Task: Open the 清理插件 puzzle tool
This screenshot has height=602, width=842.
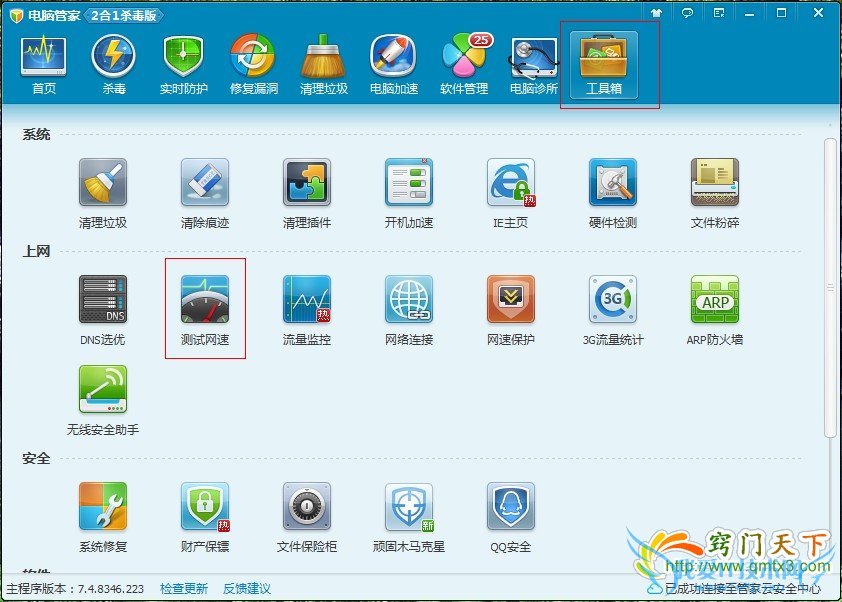Action: coord(307,194)
